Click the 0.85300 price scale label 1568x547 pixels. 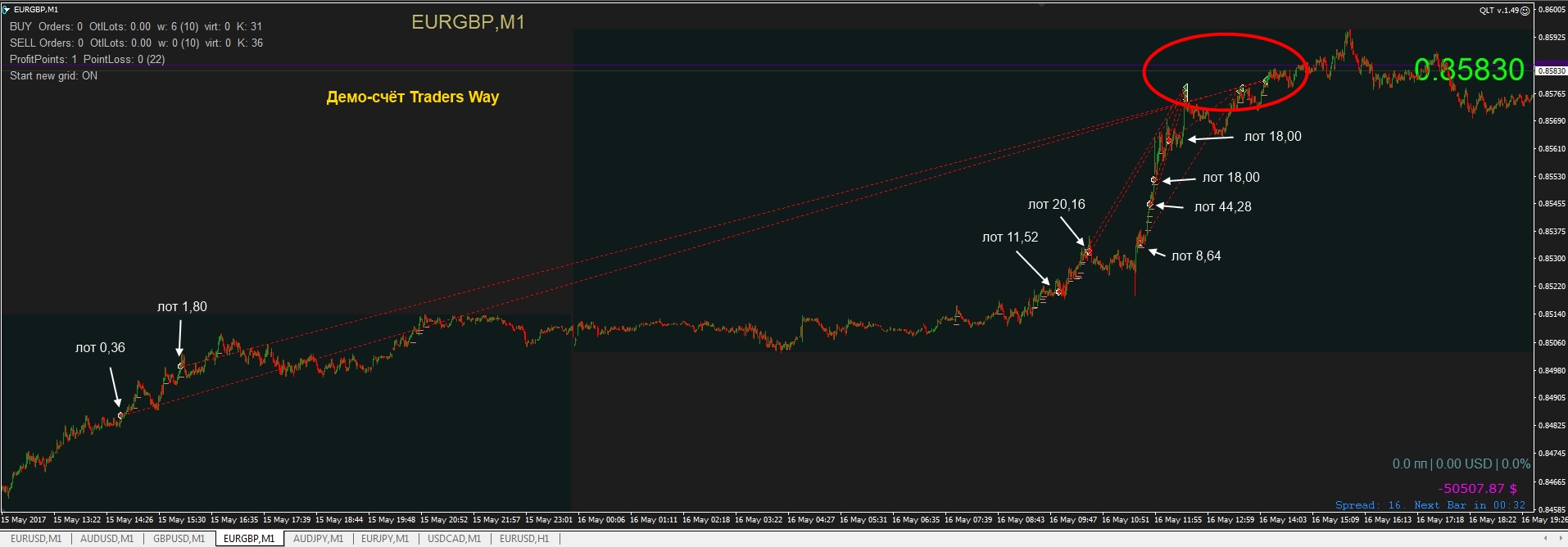pyautogui.click(x=1552, y=259)
